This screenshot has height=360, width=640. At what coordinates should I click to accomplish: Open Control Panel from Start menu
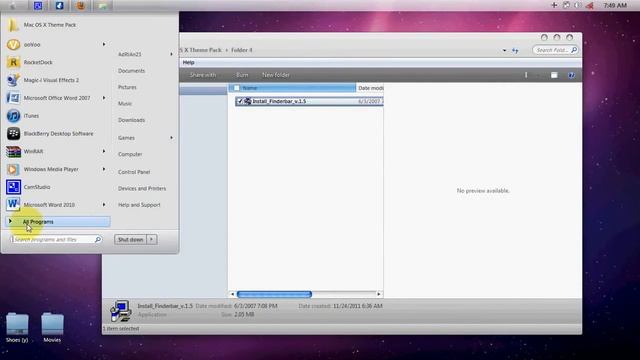tap(134, 172)
